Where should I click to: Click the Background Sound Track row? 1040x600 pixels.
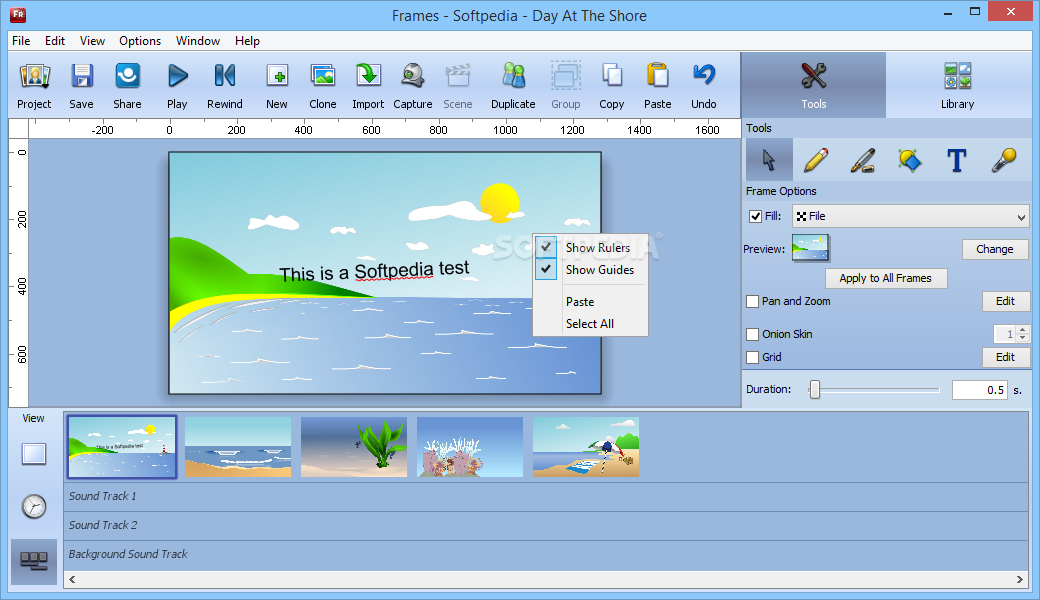pyautogui.click(x=546, y=555)
